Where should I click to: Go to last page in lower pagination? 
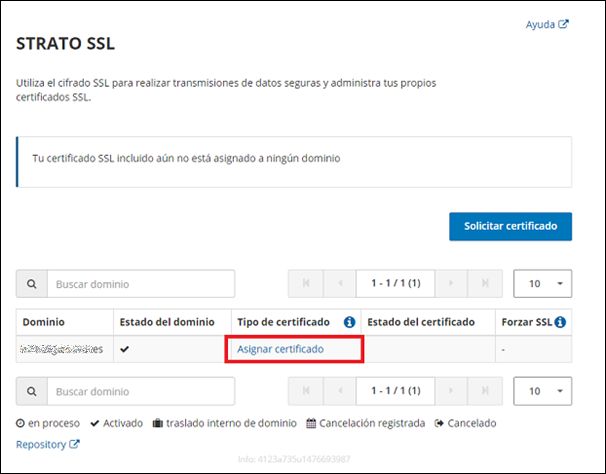[x=485, y=391]
